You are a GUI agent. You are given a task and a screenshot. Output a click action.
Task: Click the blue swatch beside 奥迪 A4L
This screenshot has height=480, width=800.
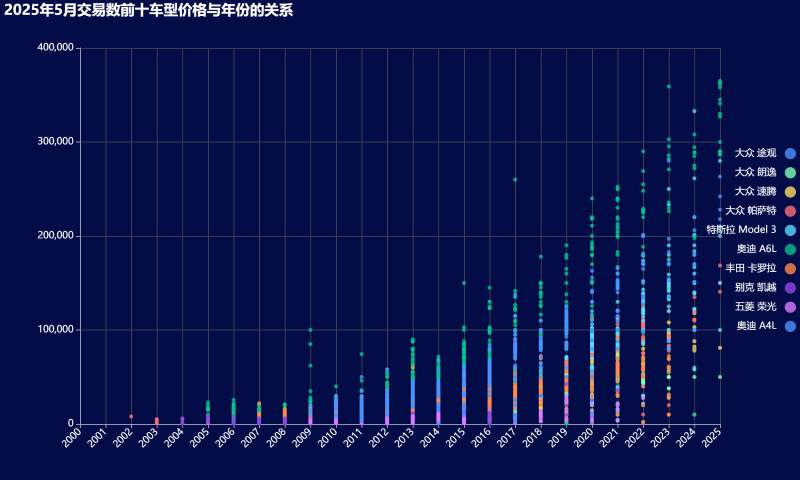790,326
